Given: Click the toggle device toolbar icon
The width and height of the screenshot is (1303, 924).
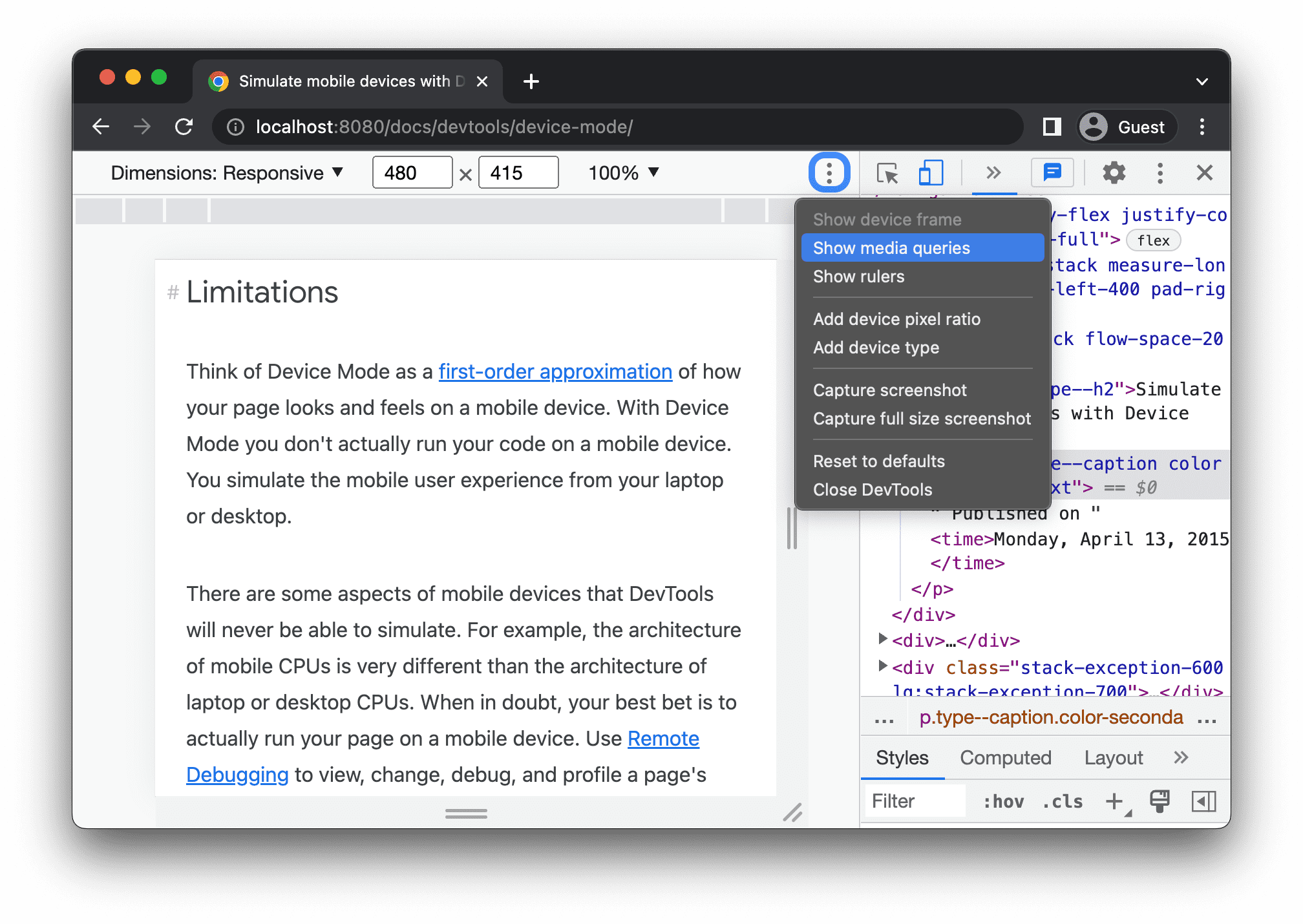Looking at the screenshot, I should click(x=930, y=173).
